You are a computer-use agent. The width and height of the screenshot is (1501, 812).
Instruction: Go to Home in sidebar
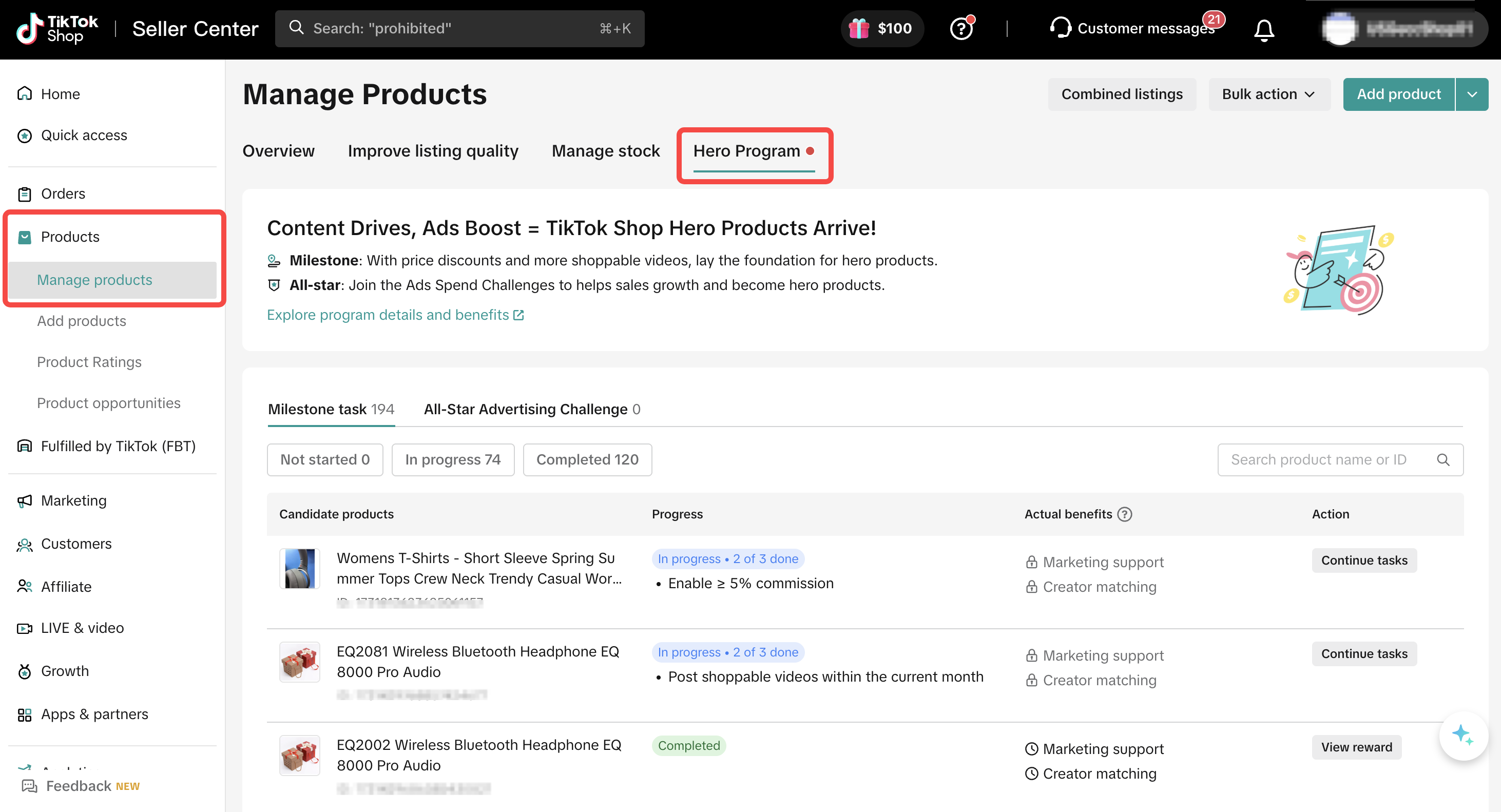pyautogui.click(x=60, y=94)
